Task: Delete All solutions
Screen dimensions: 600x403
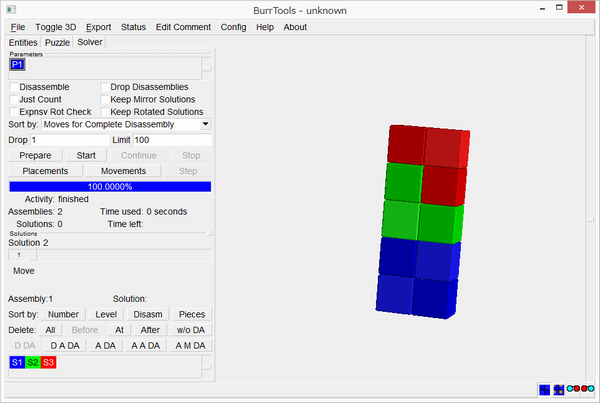Action: pos(50,330)
